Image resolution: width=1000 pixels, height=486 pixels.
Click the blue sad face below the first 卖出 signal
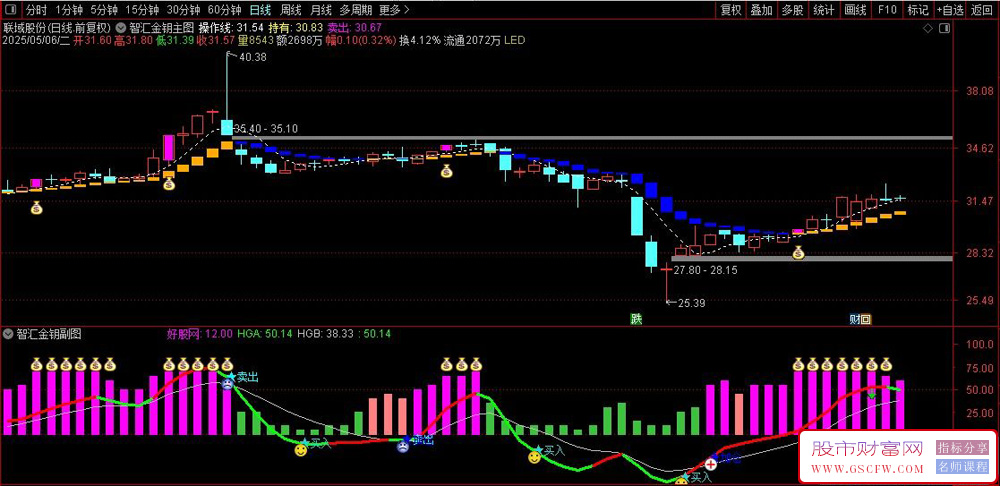[228, 385]
